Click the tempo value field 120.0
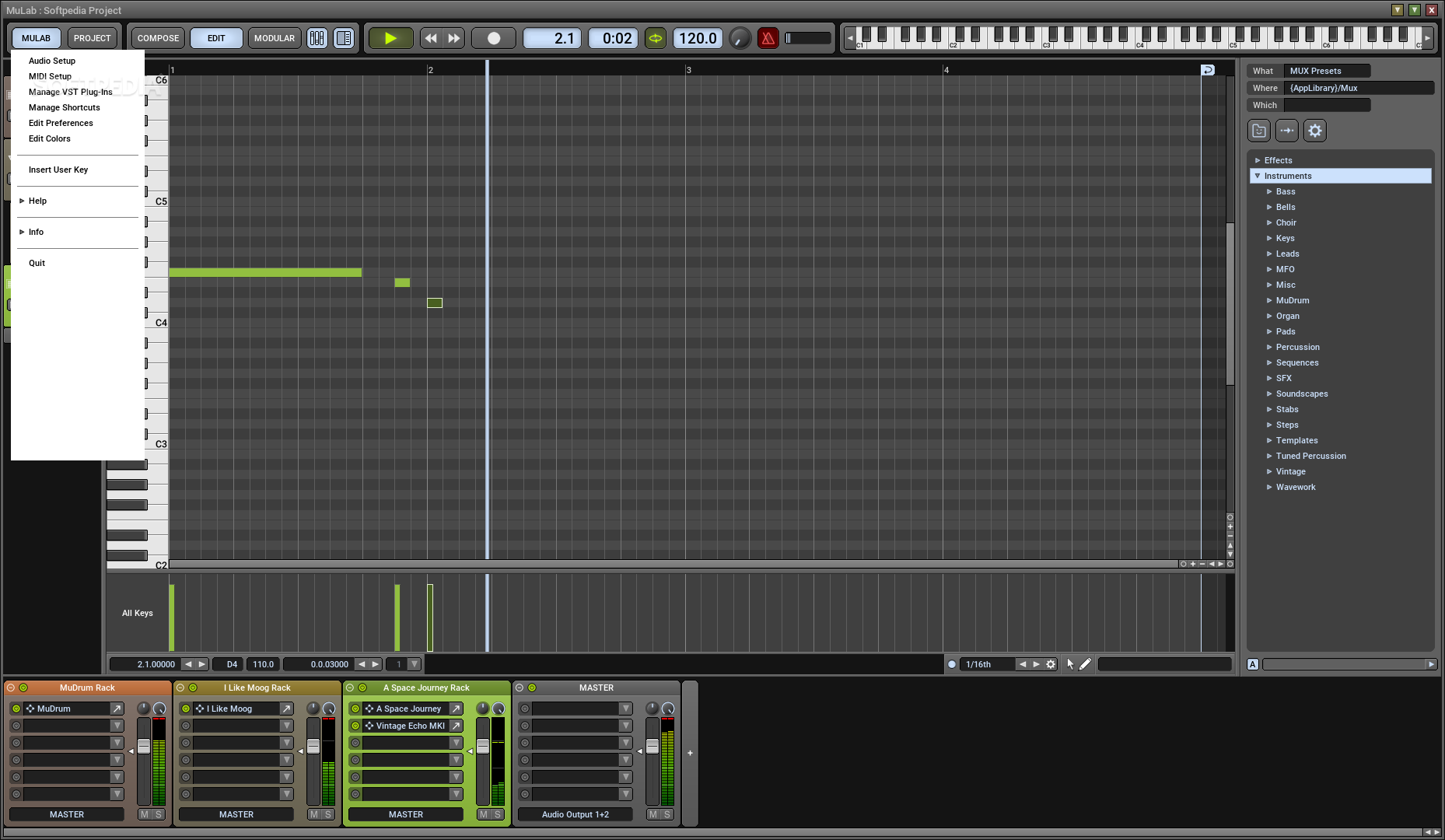 click(698, 38)
